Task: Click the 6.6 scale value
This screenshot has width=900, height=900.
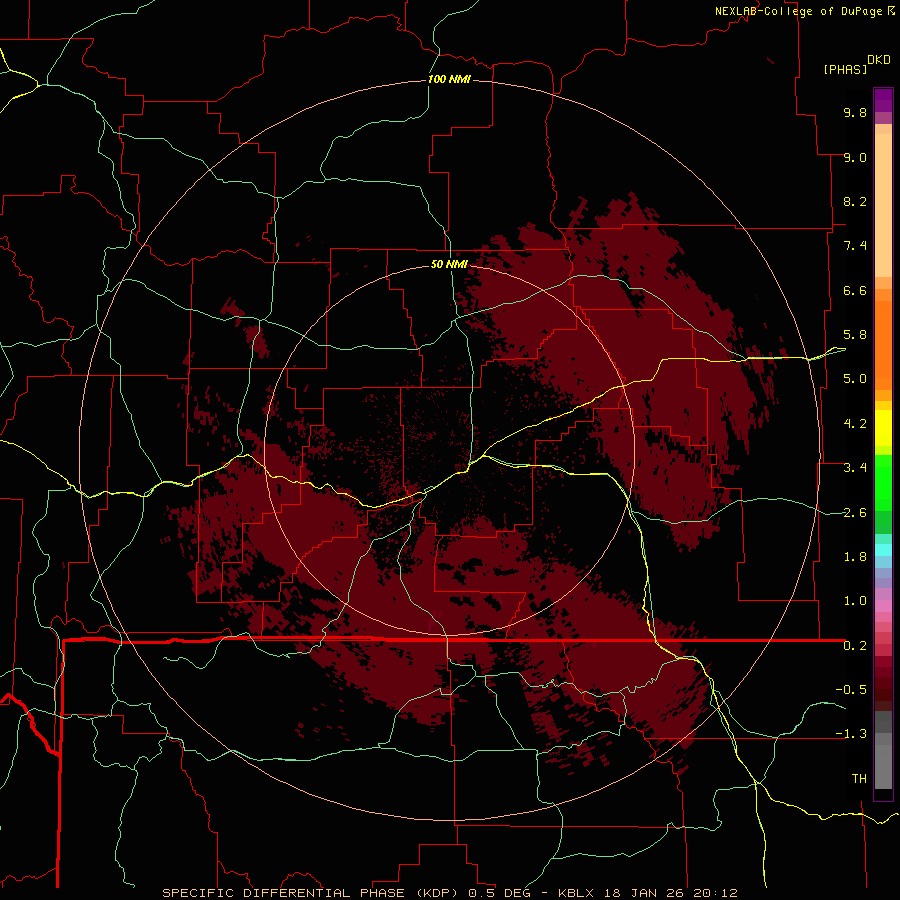Action: (x=855, y=290)
